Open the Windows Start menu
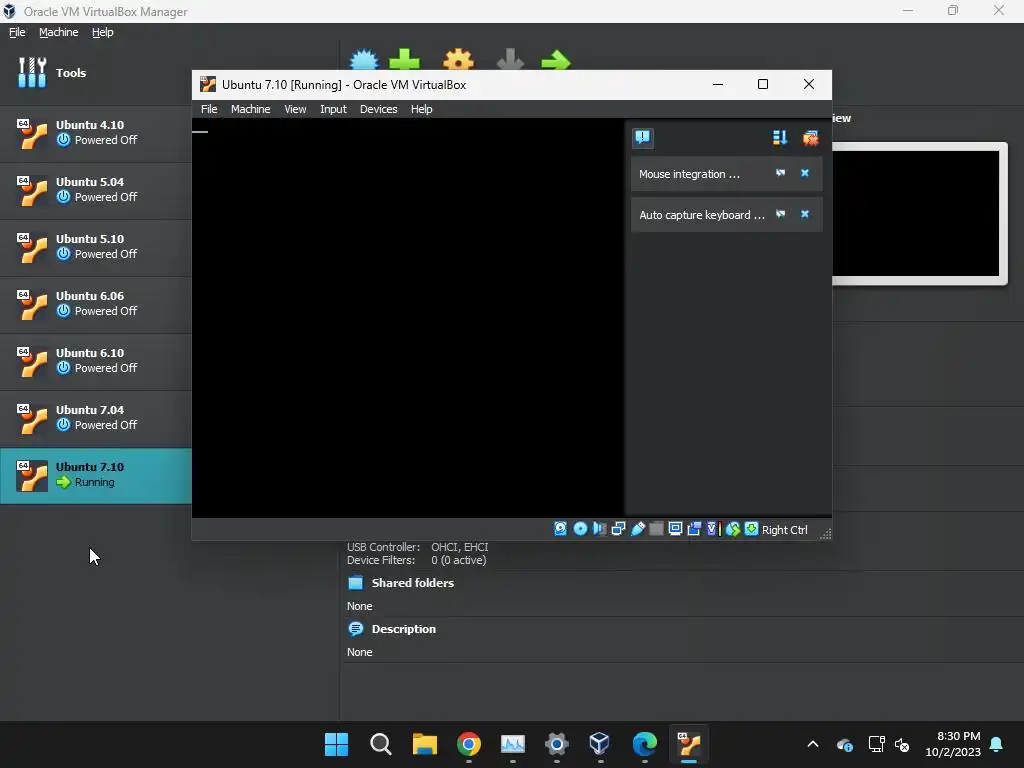 click(x=336, y=744)
